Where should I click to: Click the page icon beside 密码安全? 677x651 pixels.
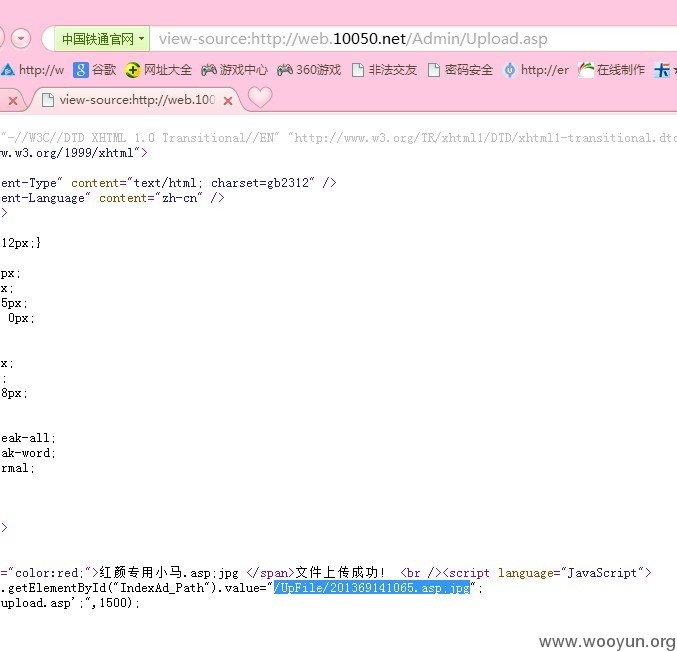[x=433, y=70]
